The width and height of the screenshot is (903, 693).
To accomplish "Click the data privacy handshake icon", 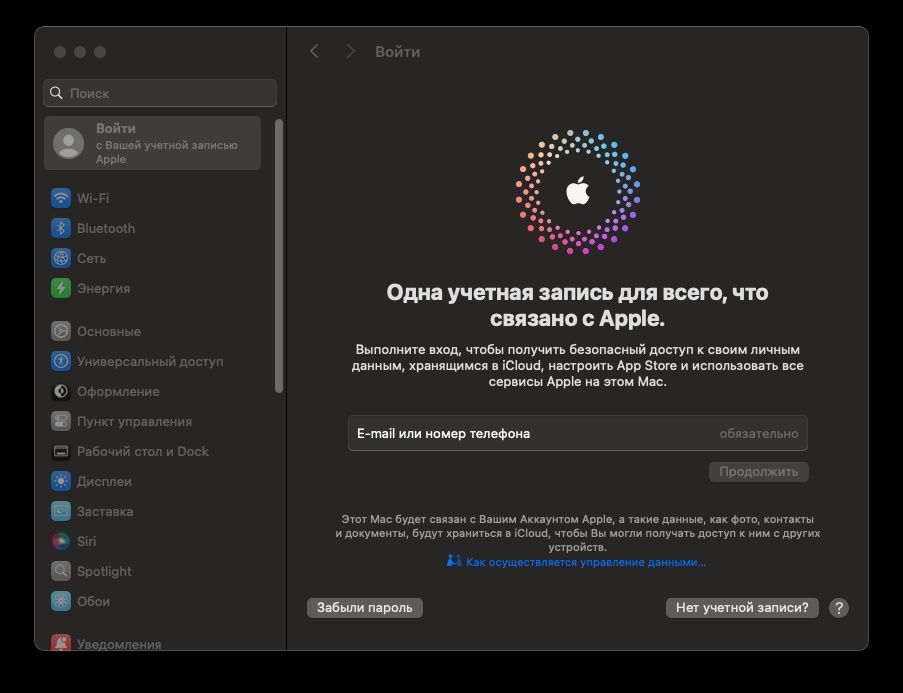I will tap(454, 561).
